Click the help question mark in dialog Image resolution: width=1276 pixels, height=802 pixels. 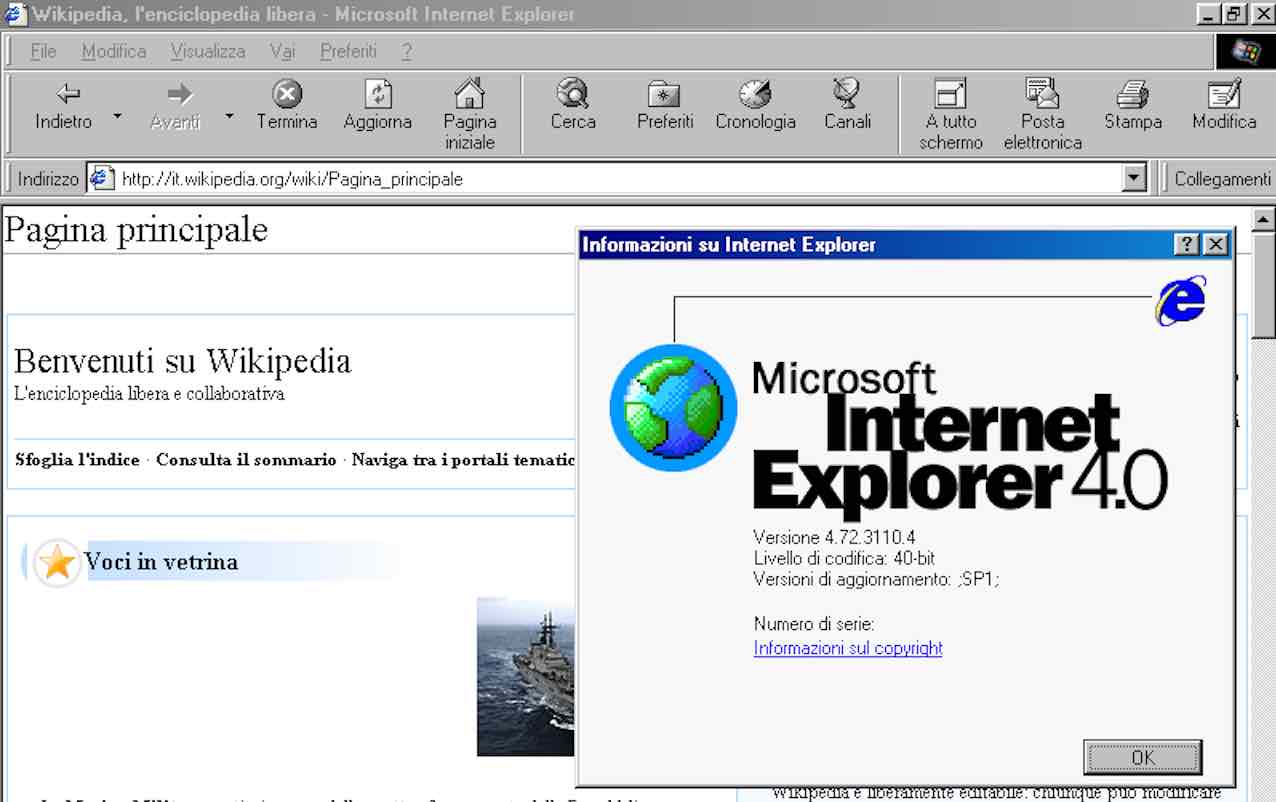point(1187,245)
